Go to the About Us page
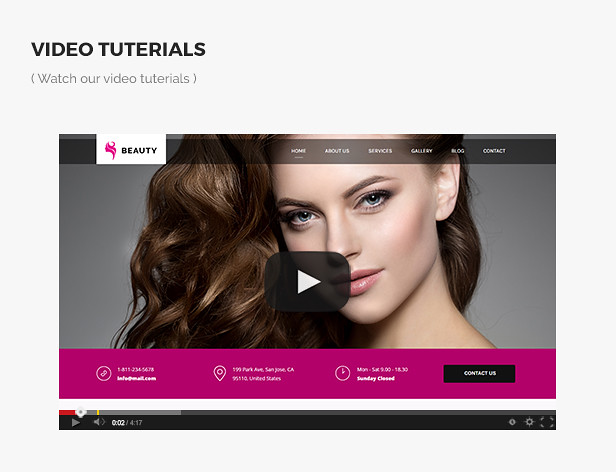616x472 pixels. coord(337,151)
